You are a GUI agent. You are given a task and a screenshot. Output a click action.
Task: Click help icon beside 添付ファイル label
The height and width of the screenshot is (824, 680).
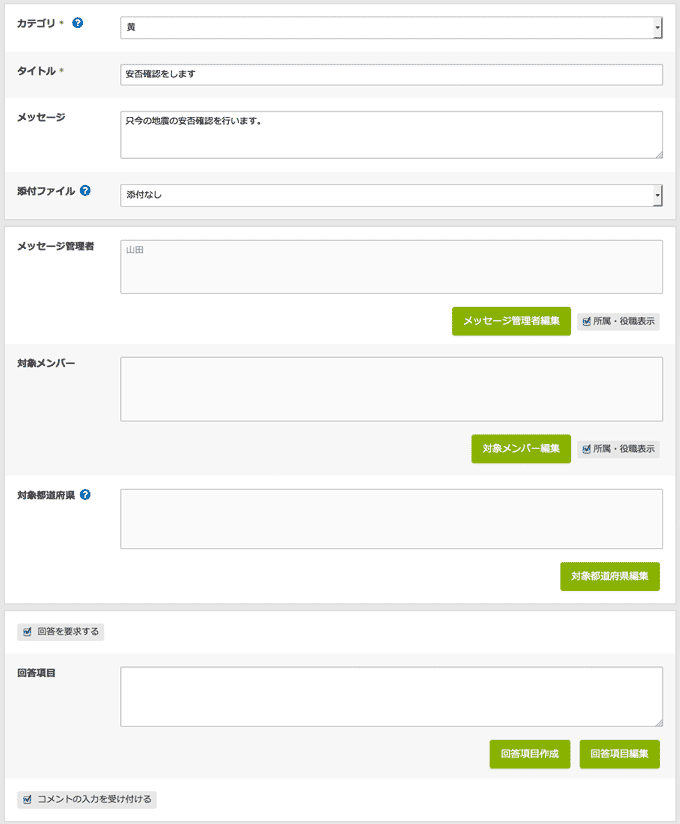tap(85, 190)
